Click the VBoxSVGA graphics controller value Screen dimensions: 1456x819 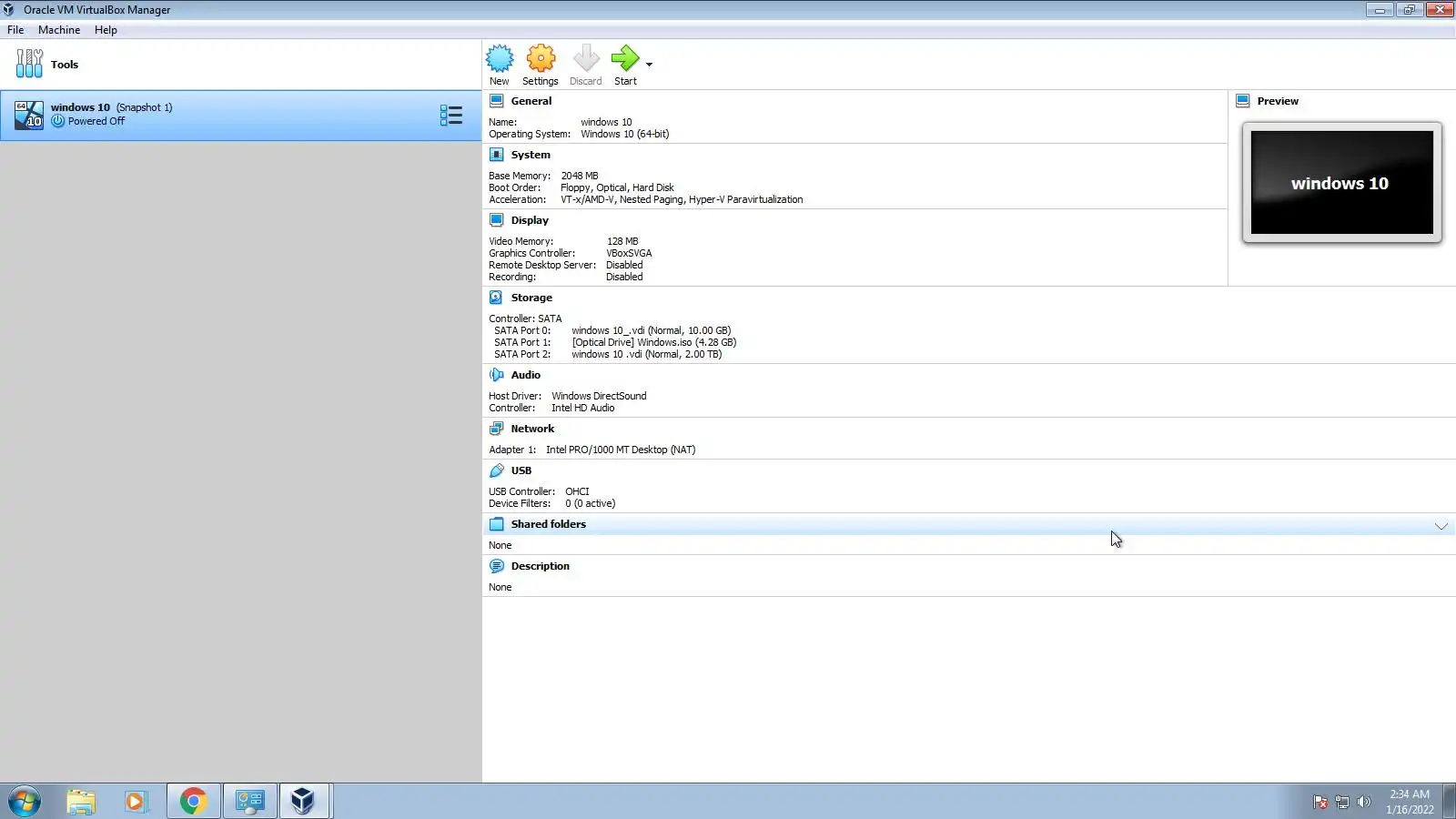click(629, 253)
